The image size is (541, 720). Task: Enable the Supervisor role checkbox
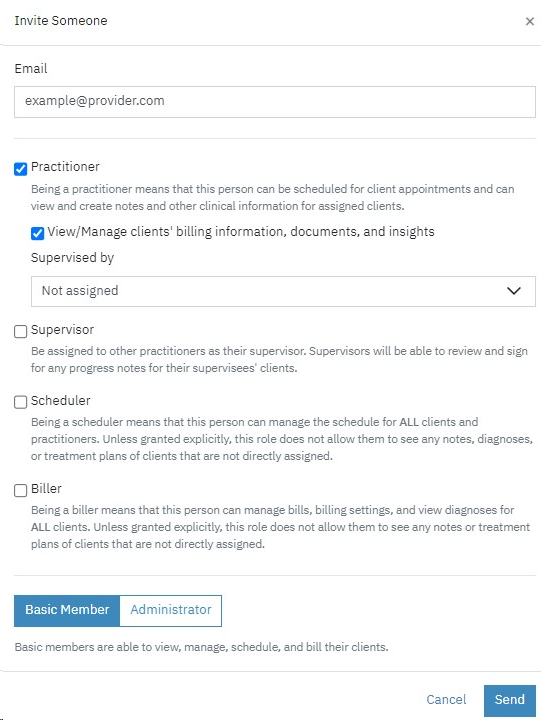[21, 332]
